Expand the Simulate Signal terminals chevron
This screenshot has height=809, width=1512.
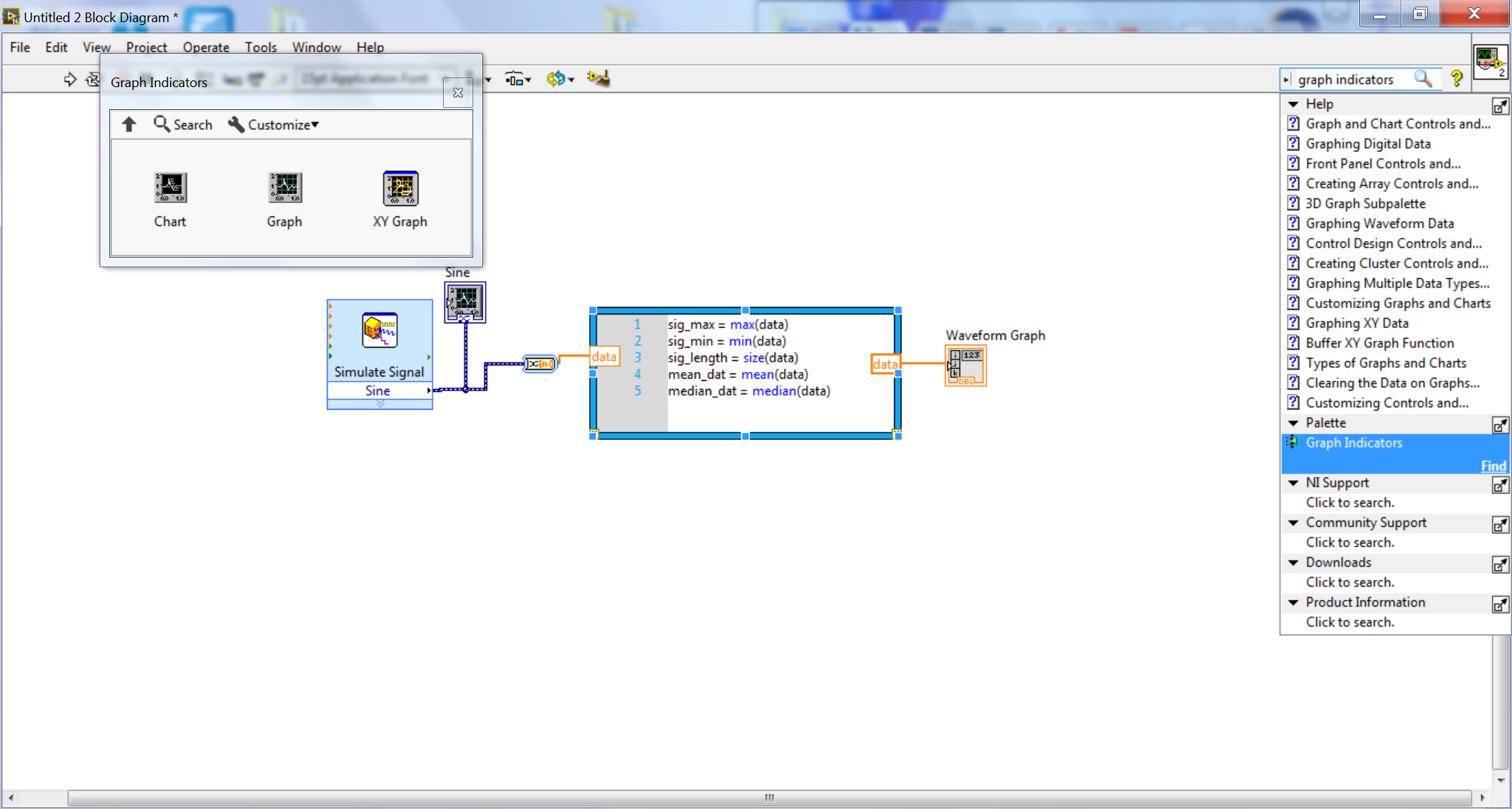pyautogui.click(x=380, y=404)
